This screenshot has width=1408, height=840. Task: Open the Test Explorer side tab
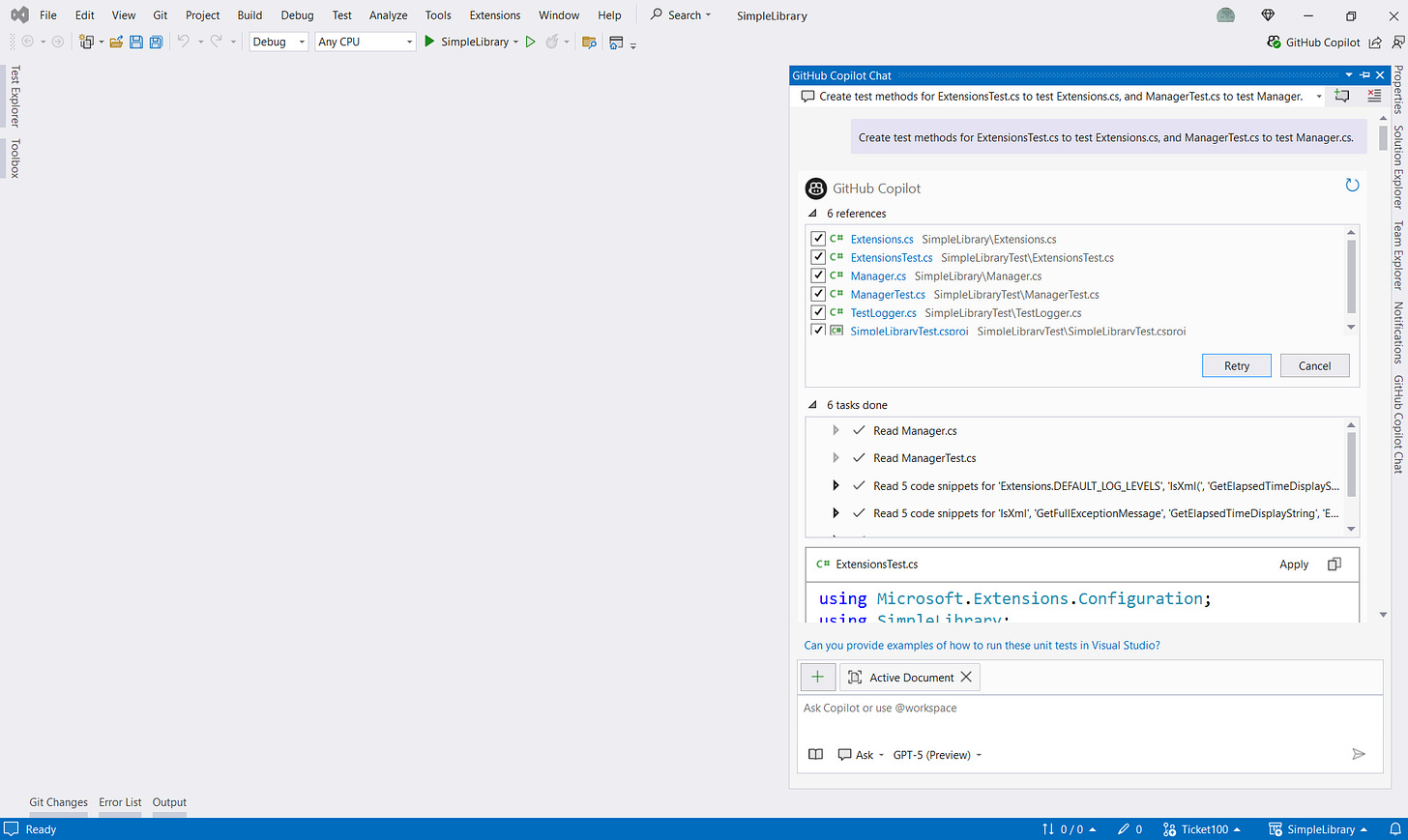click(x=15, y=96)
